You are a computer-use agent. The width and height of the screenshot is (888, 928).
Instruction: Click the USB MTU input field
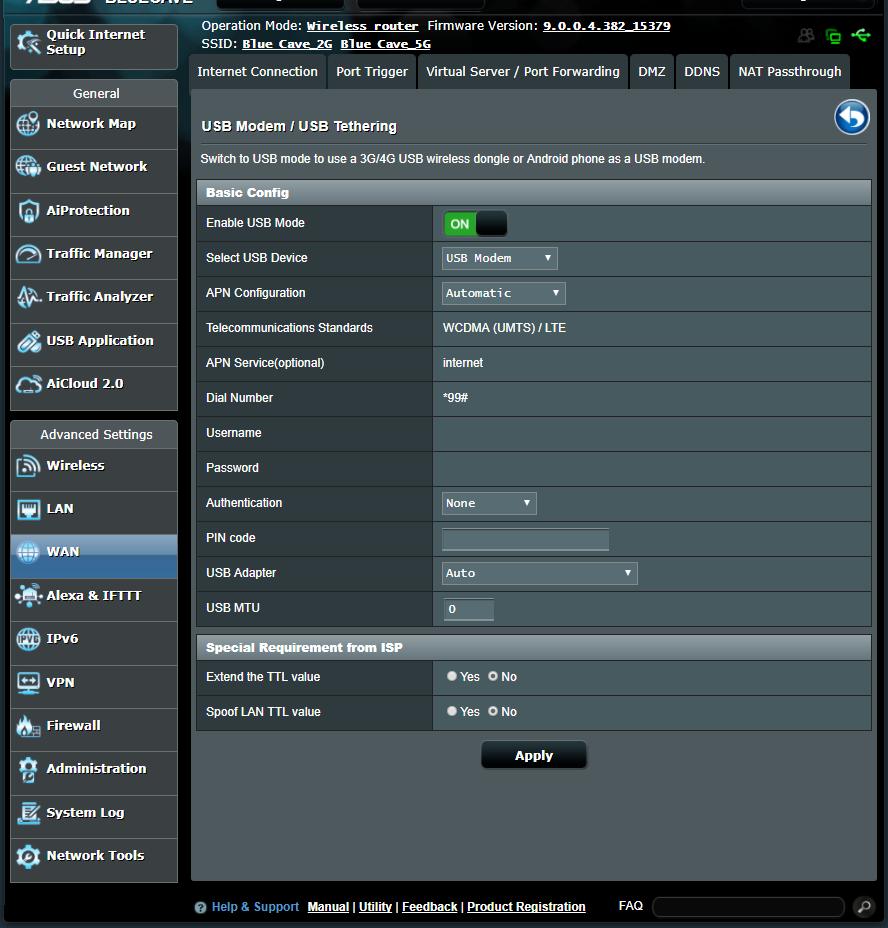click(468, 609)
